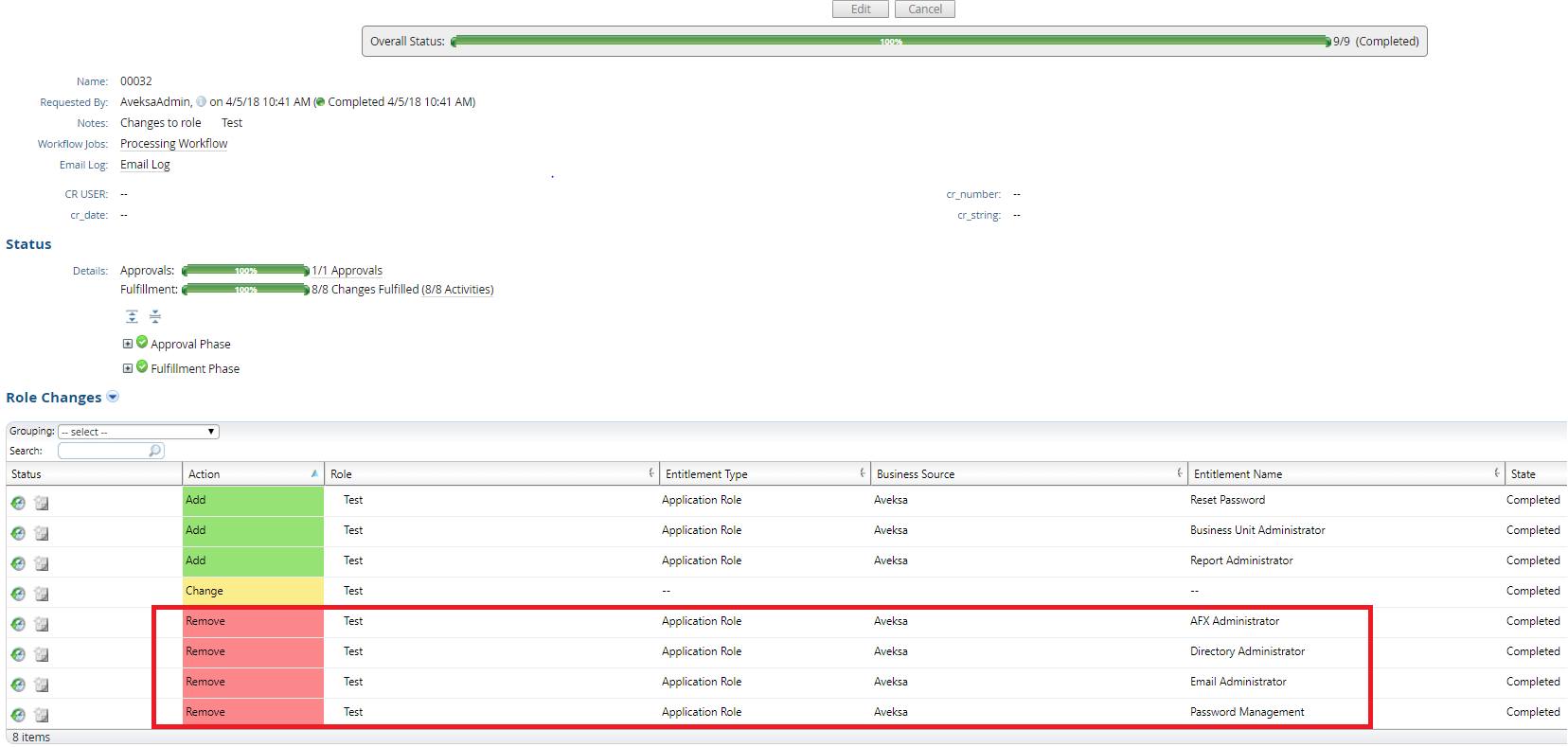Expand the Fulfillment Phase tree node
This screenshot has height=747, width=1568.
(128, 368)
